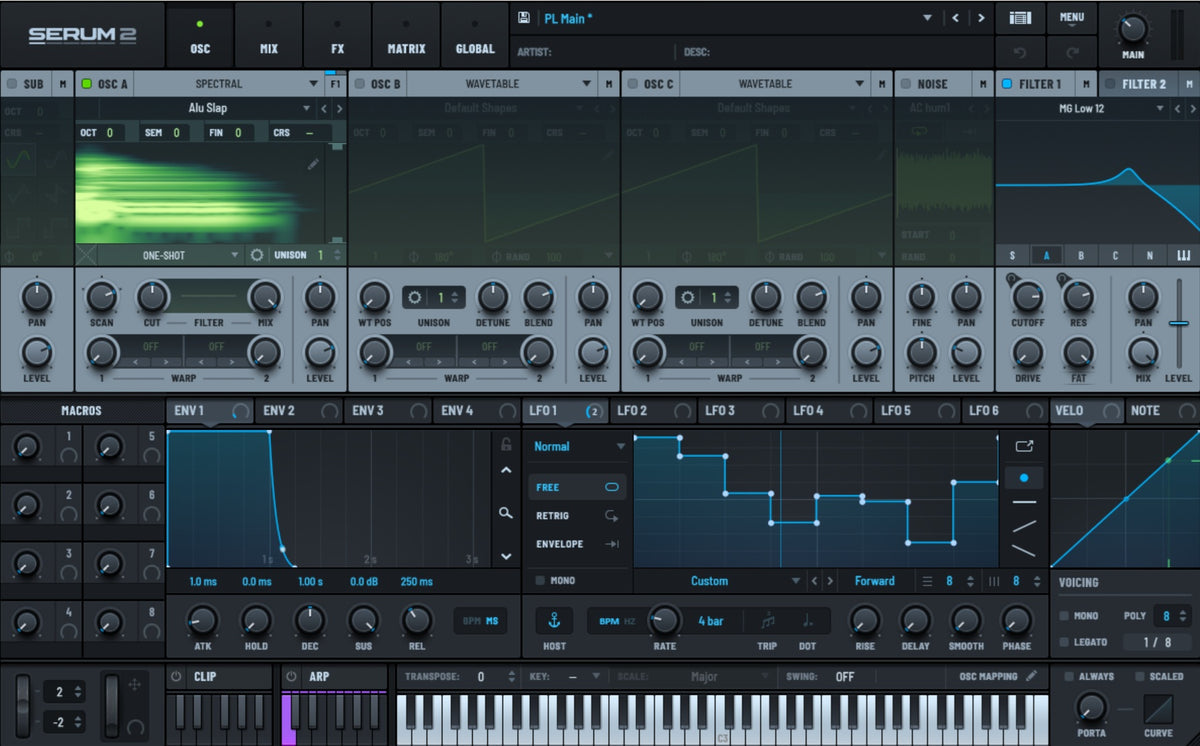Click the envelope zoom magnifier icon
The width and height of the screenshot is (1200, 746).
(507, 513)
